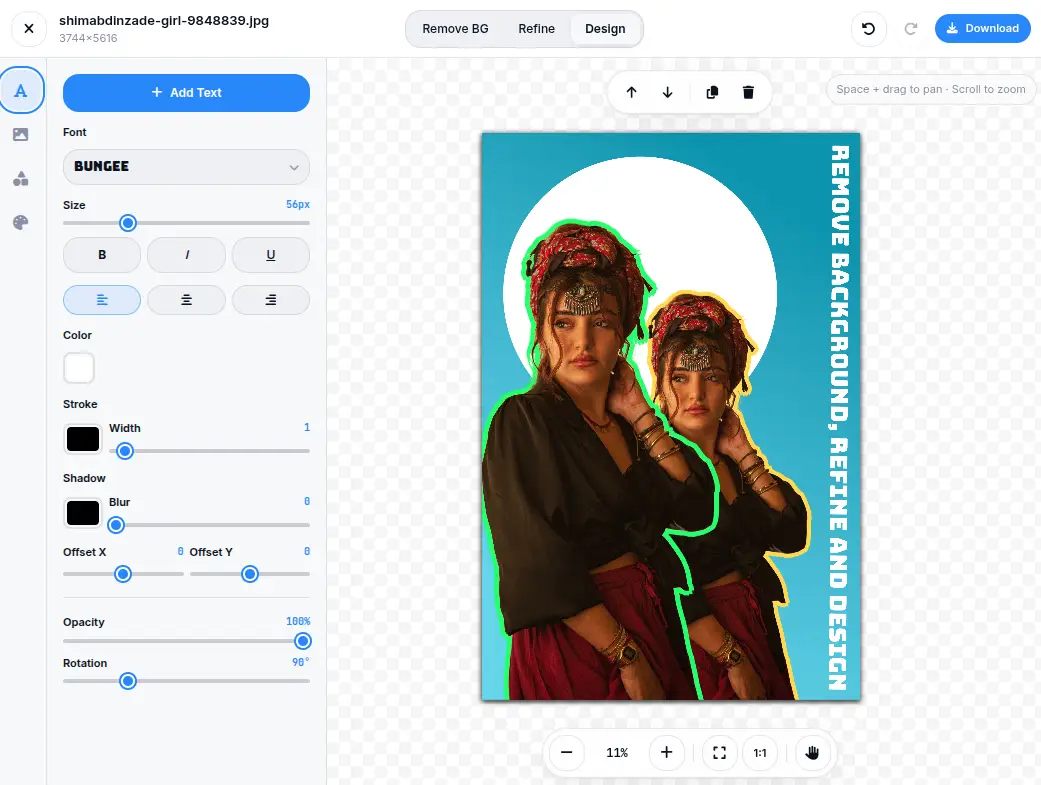This screenshot has height=785, width=1041.
Task: Toggle underline text formatting
Action: 271,255
